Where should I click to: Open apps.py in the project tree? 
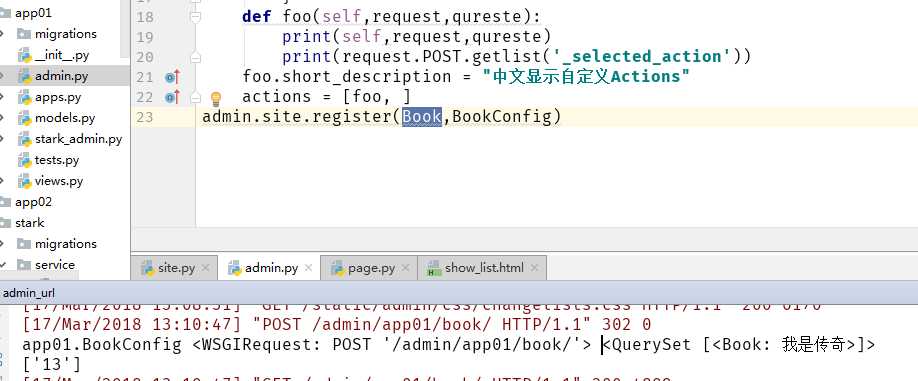pos(58,97)
